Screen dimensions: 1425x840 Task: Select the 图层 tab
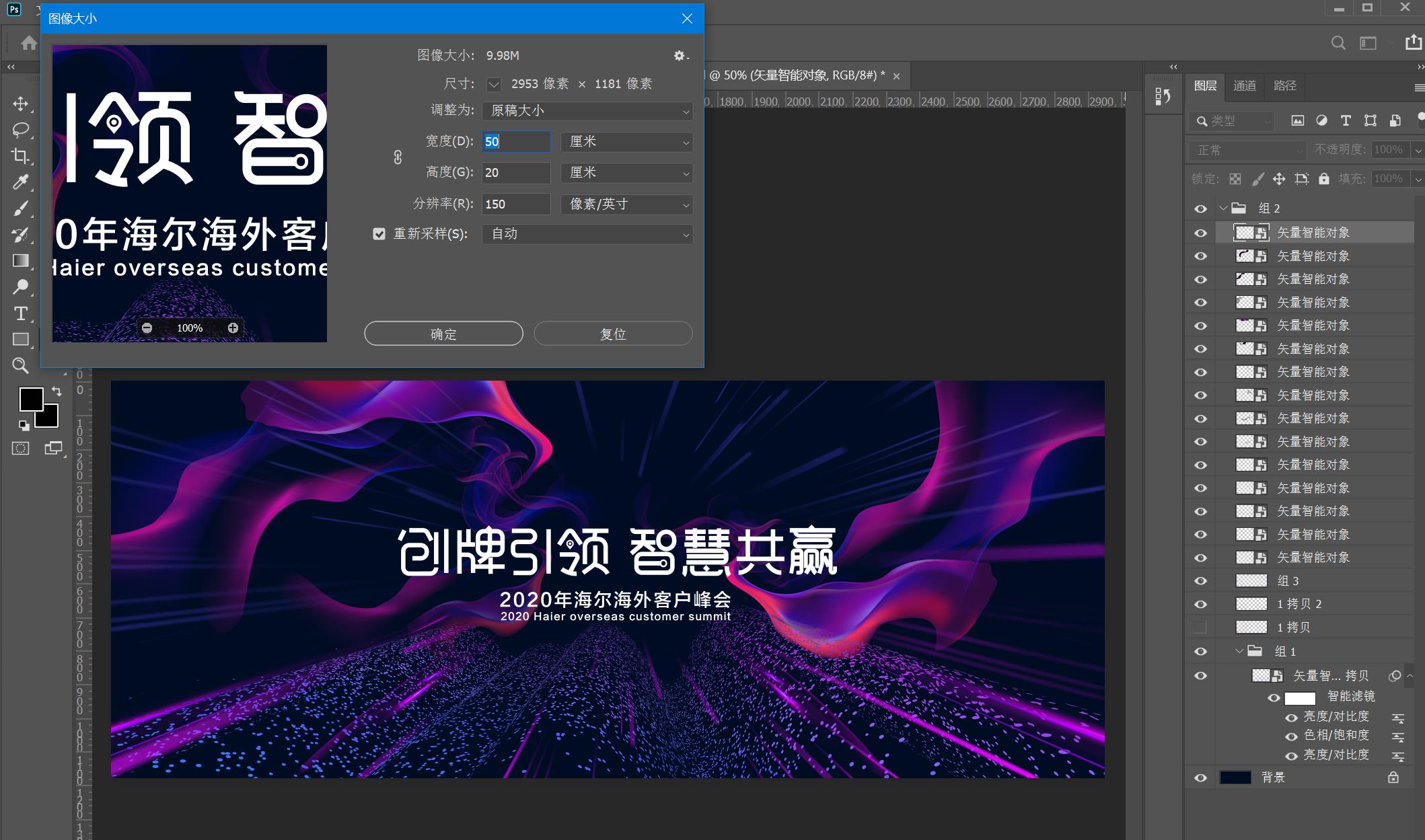(x=1206, y=85)
